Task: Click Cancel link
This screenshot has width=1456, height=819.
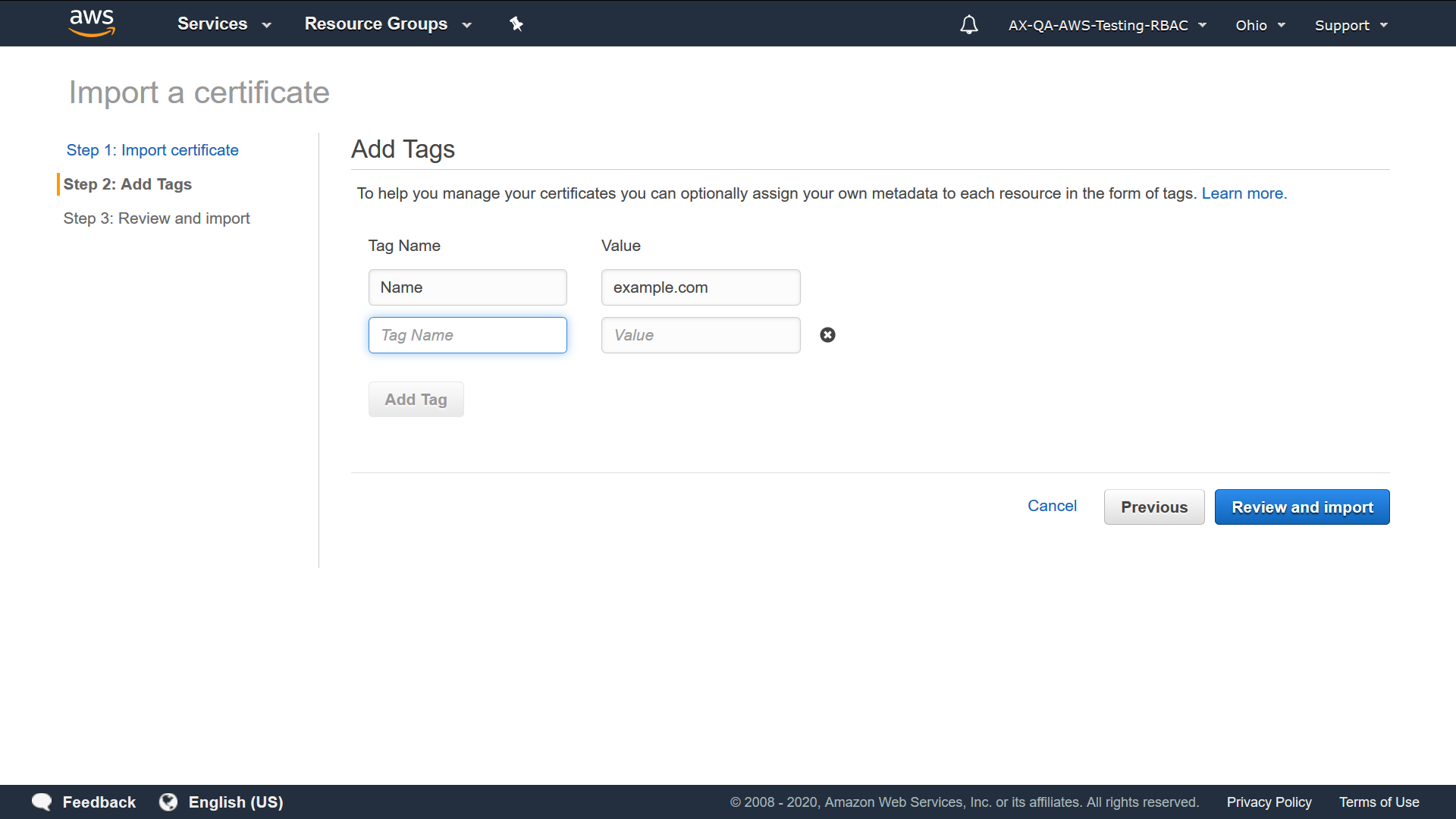Action: coord(1053,506)
